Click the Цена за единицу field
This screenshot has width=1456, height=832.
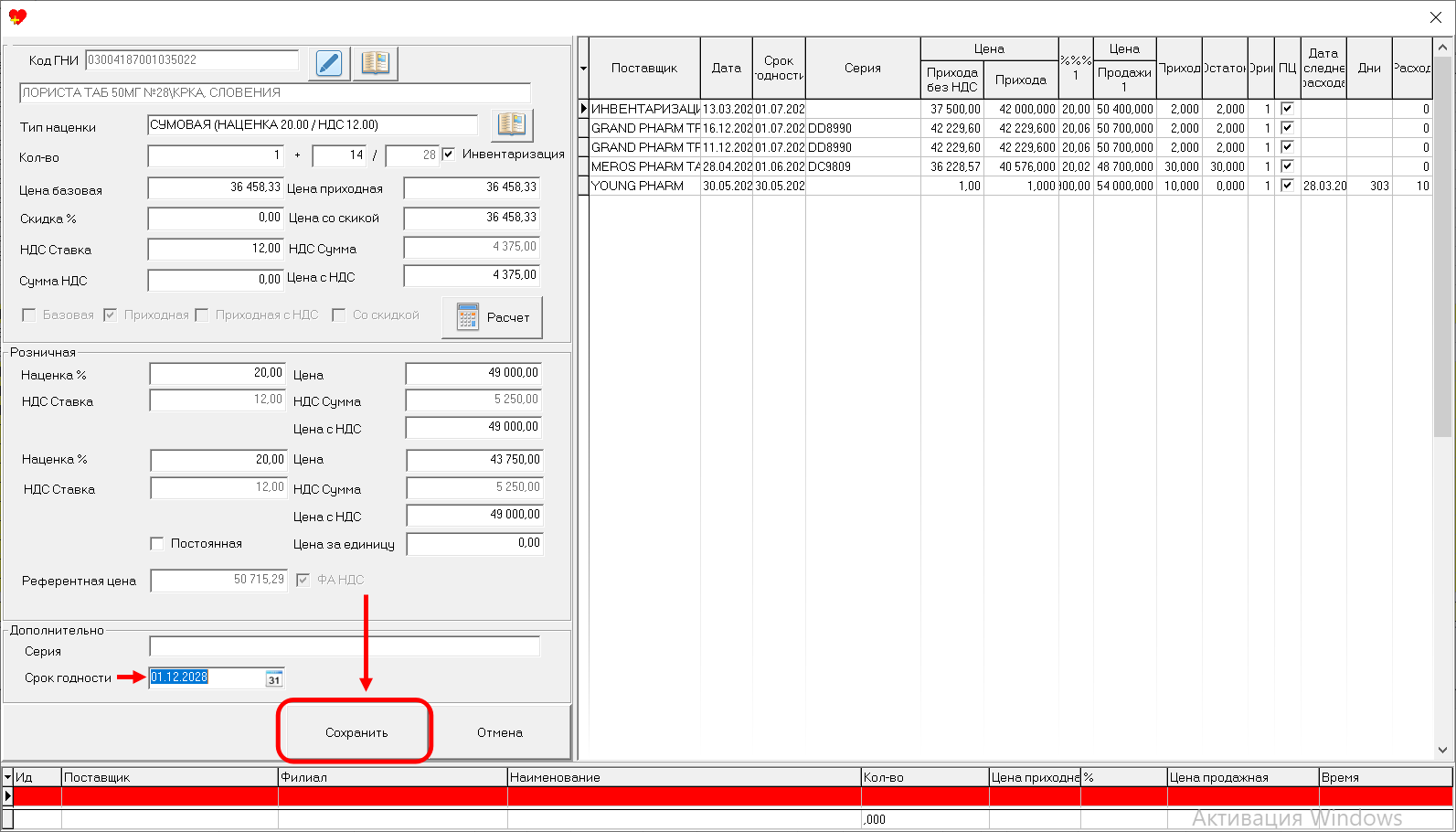click(474, 544)
